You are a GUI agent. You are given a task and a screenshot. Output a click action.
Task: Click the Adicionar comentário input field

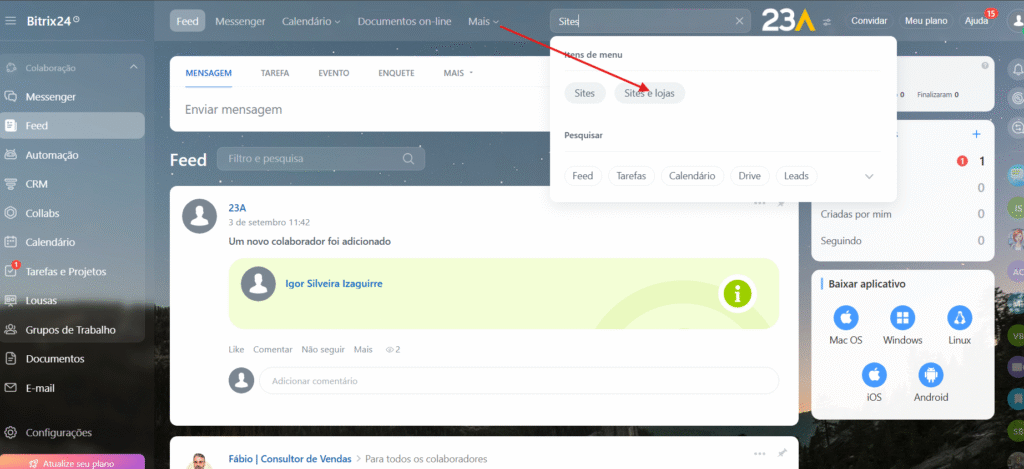point(518,381)
